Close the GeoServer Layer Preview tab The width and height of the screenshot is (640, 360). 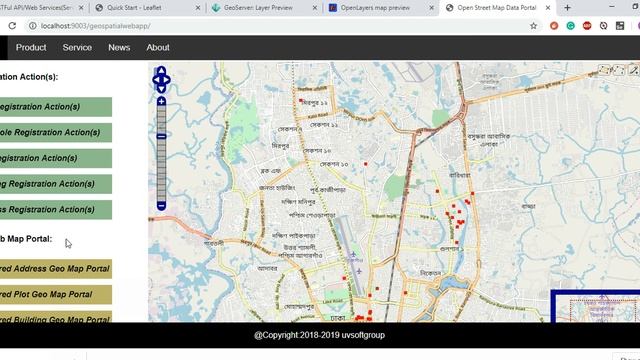tap(315, 8)
